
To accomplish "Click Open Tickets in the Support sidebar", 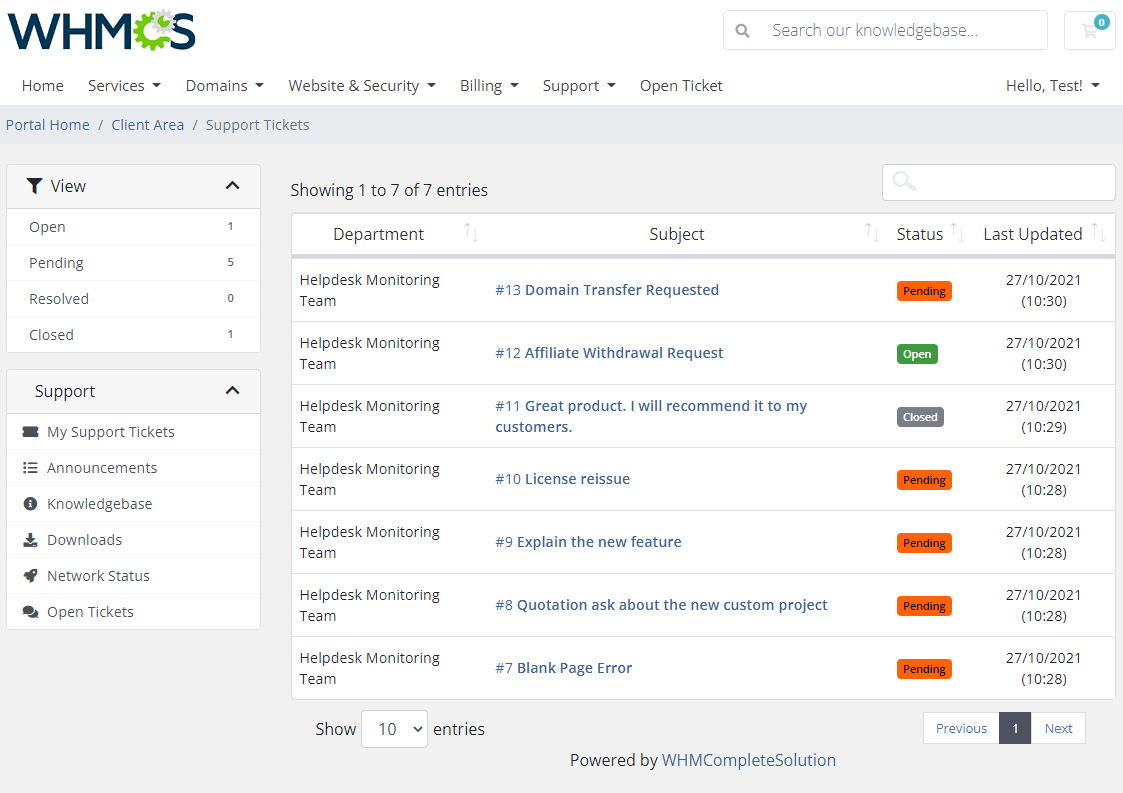I will click(x=133, y=612).
